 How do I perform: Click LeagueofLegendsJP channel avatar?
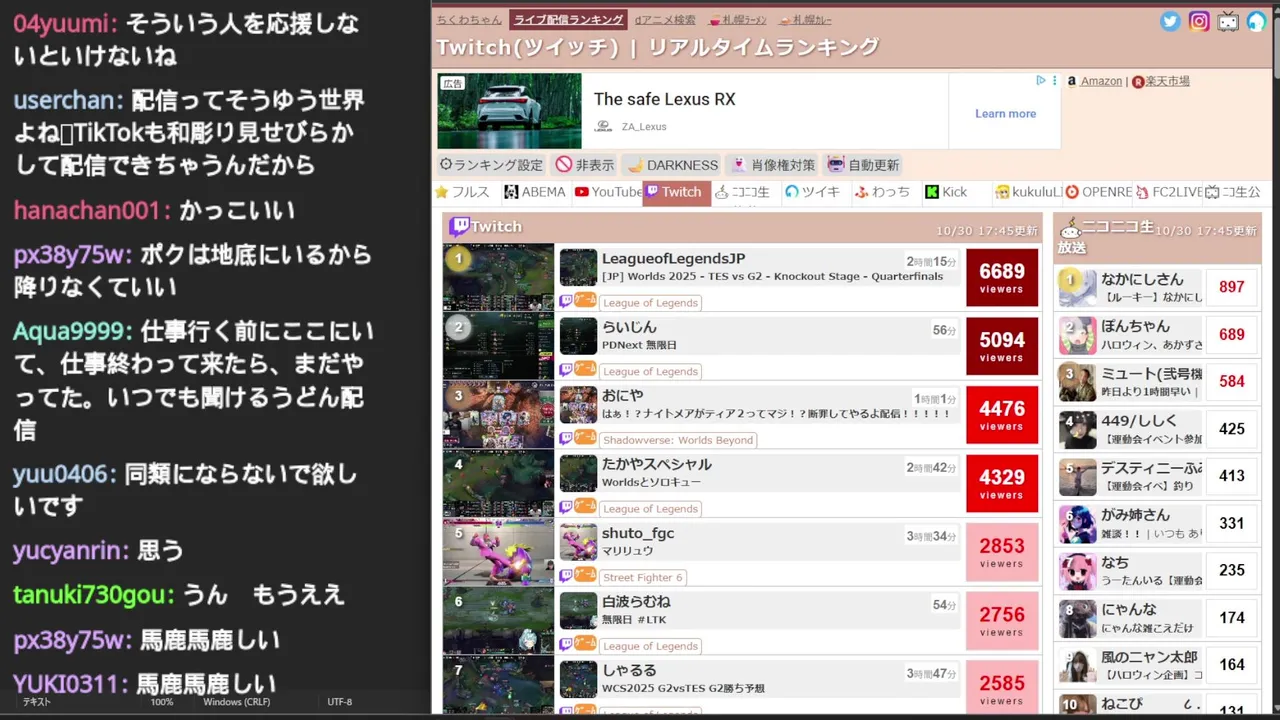578,268
